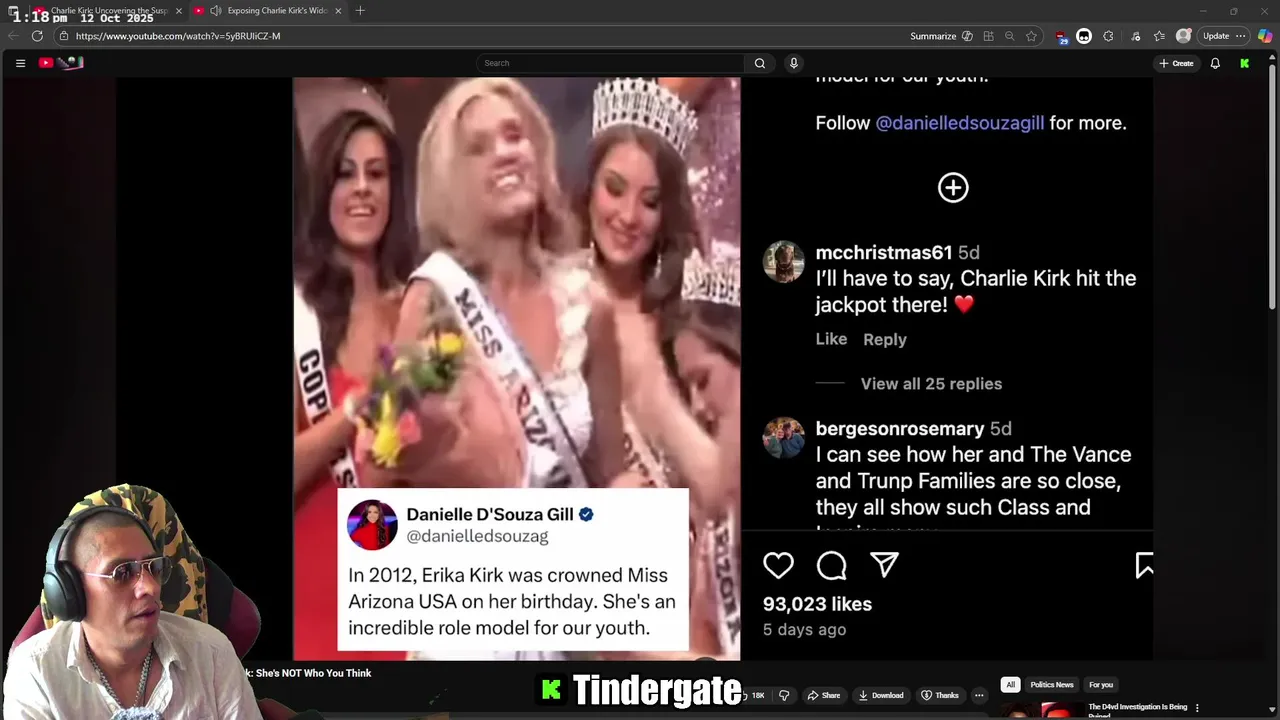Open the YouTube hamburger guide menu
The image size is (1280, 720).
click(x=20, y=63)
